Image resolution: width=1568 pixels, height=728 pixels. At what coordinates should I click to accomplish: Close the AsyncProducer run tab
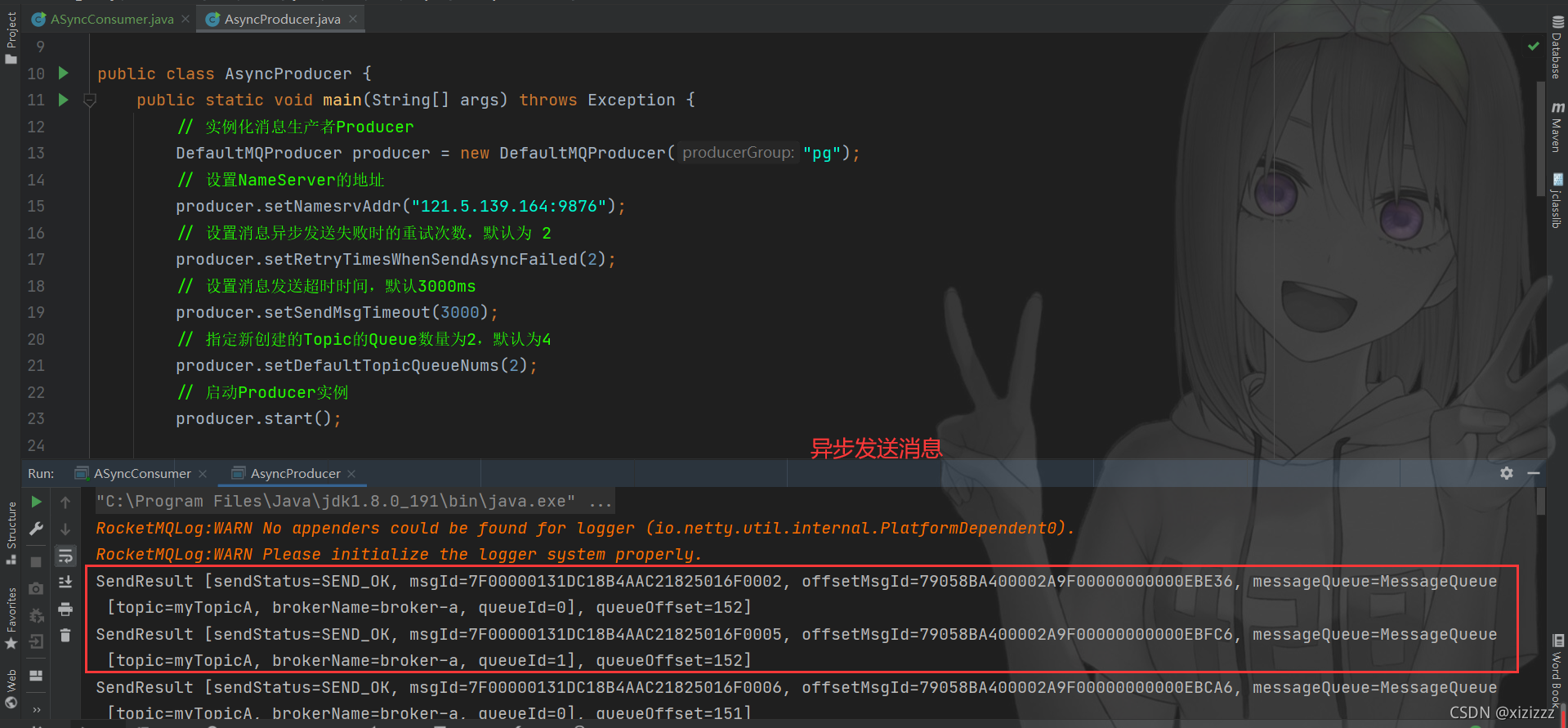click(351, 474)
